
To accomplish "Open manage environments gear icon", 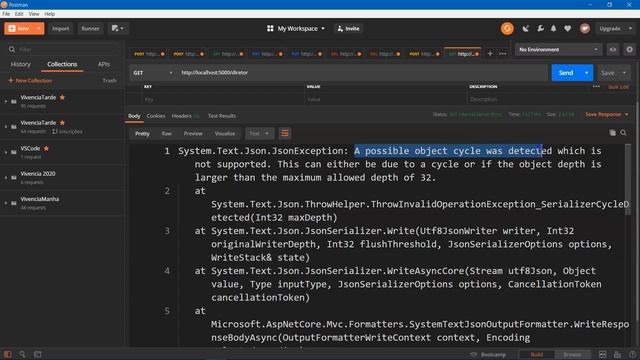I will (629, 49).
